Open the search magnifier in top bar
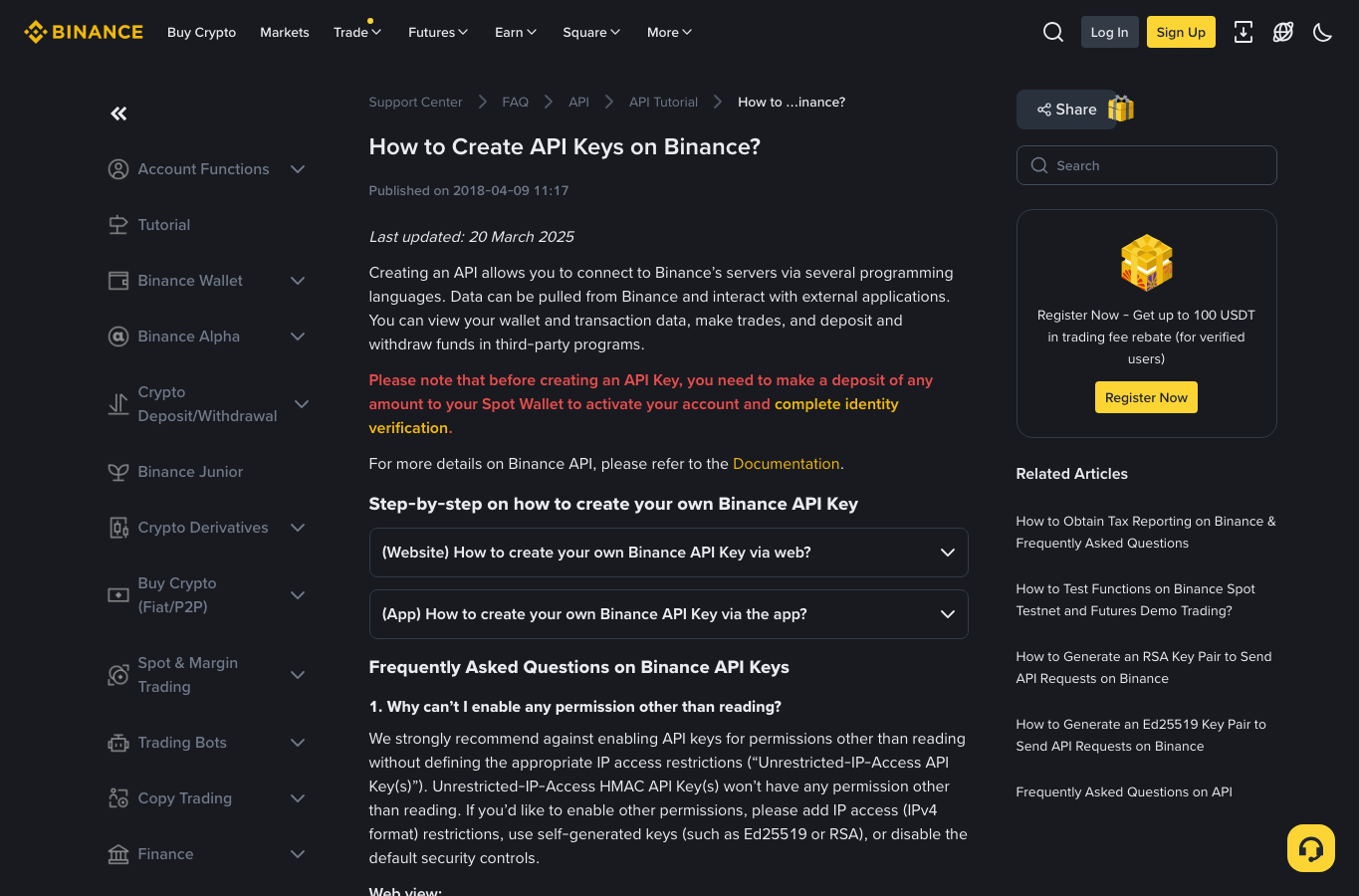This screenshot has height=896, width=1359. [1052, 32]
